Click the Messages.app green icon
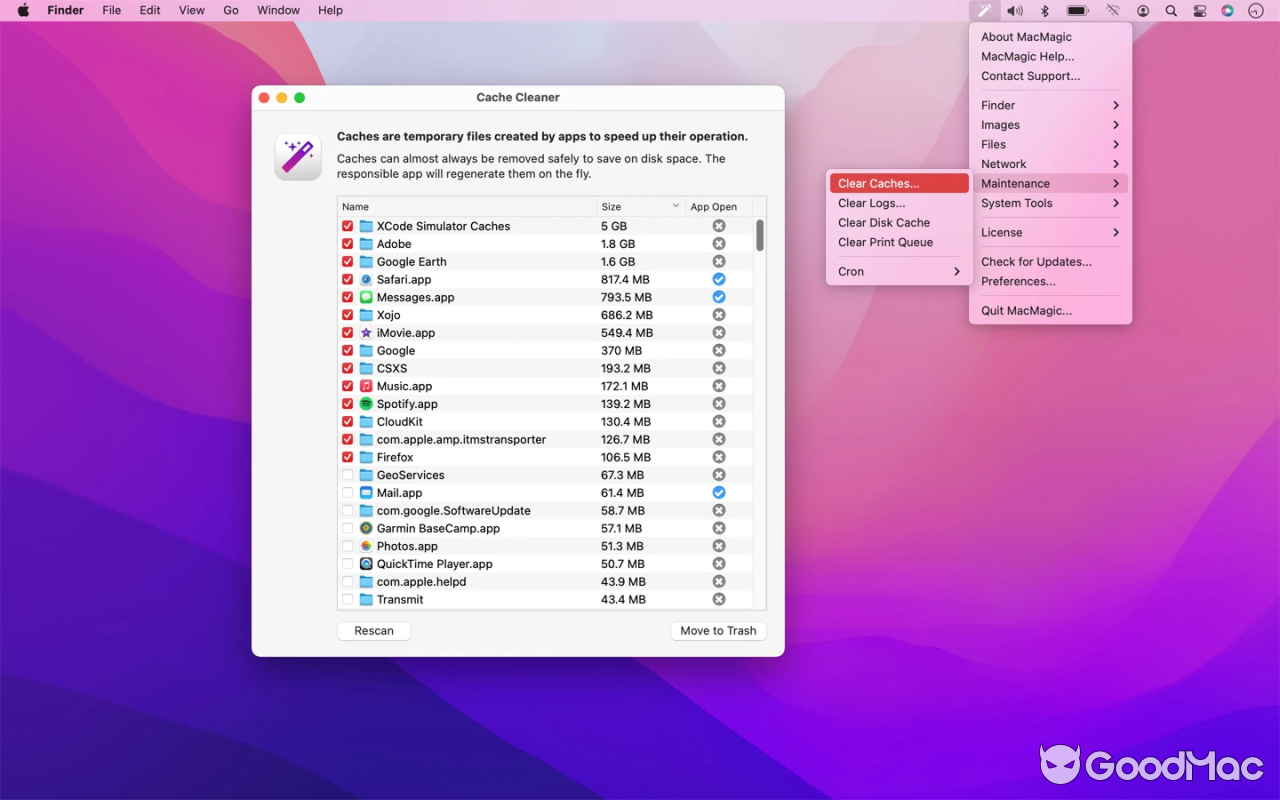 pyautogui.click(x=364, y=297)
